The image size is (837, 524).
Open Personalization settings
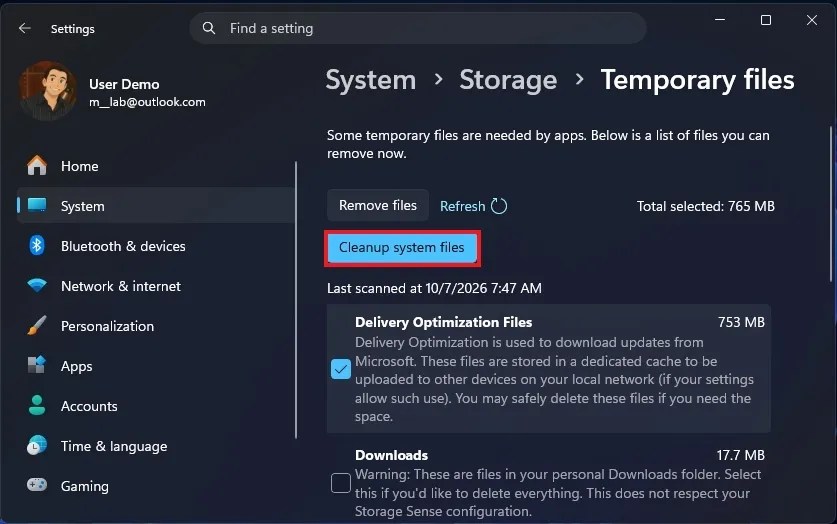click(156, 326)
